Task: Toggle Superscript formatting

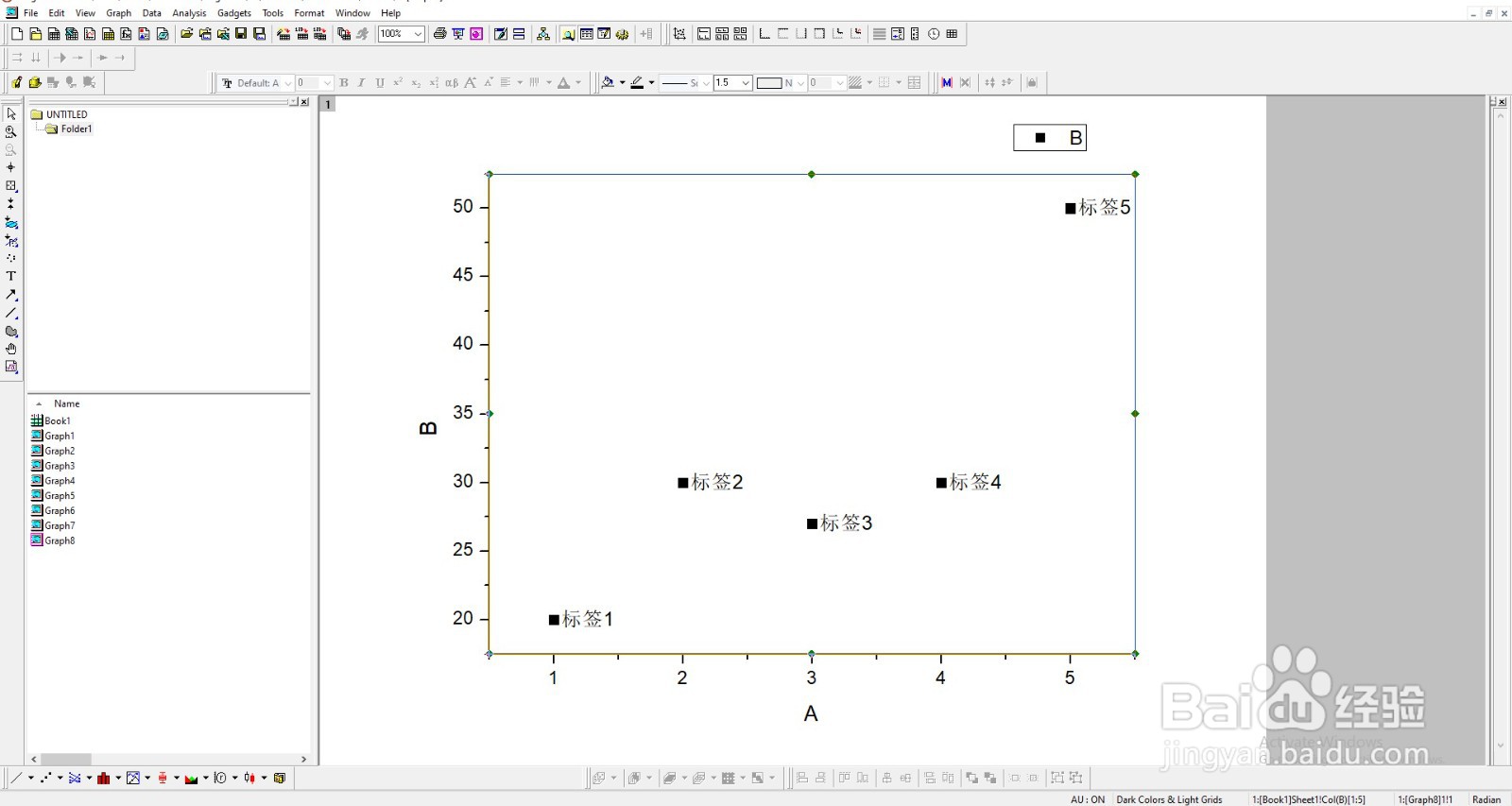Action: point(398,82)
